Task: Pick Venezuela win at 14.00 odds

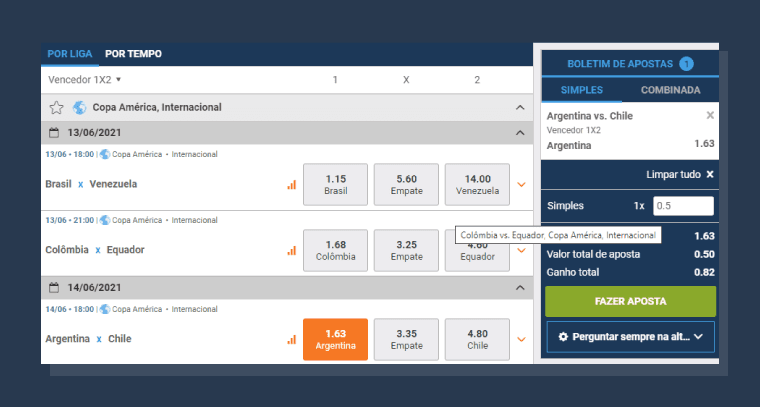Action: click(477, 185)
